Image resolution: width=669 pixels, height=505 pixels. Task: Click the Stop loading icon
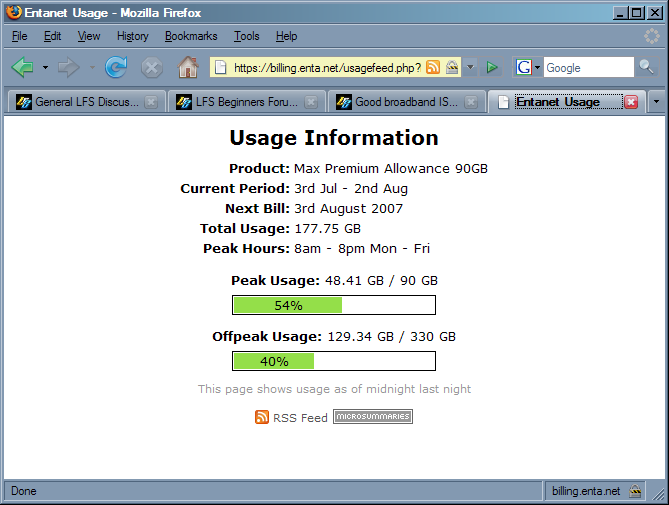(152, 68)
